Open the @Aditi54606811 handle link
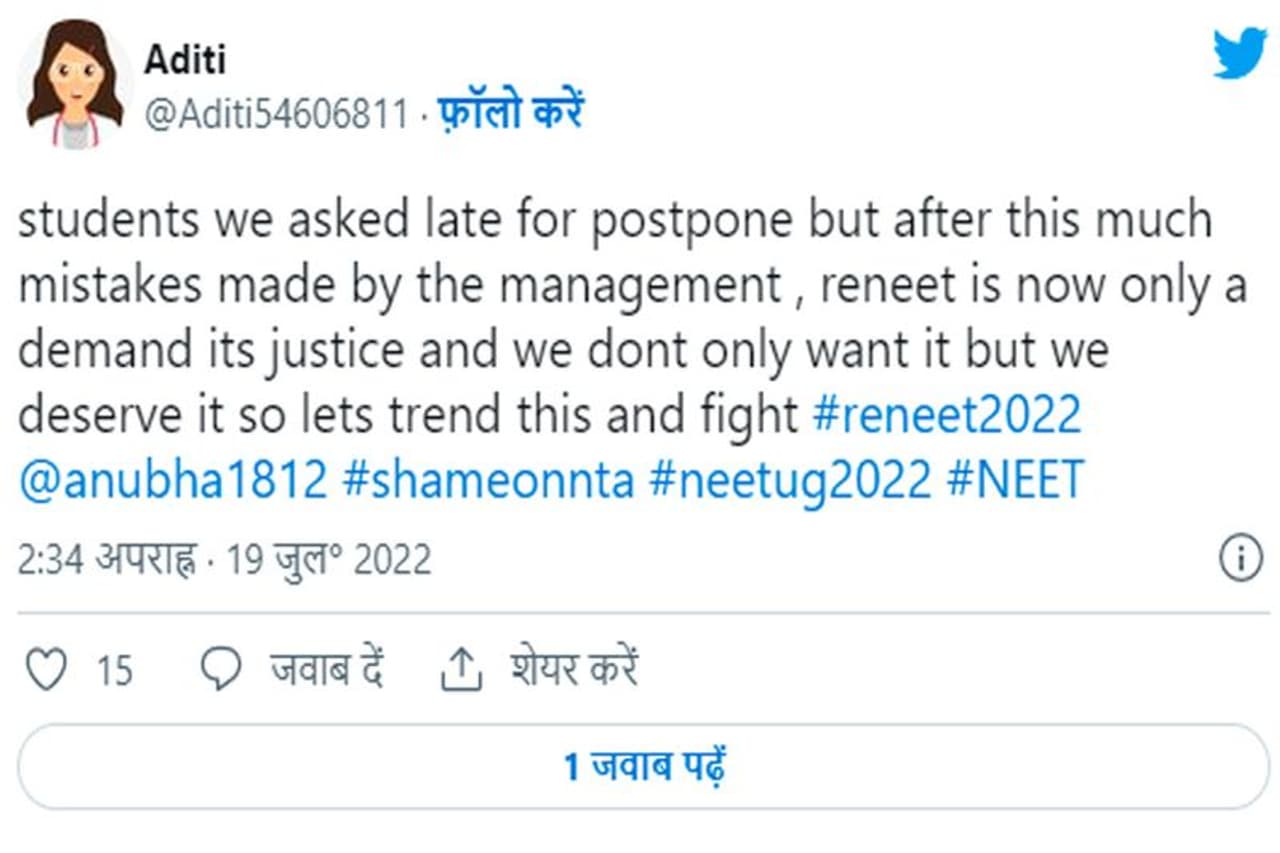 pos(276,115)
